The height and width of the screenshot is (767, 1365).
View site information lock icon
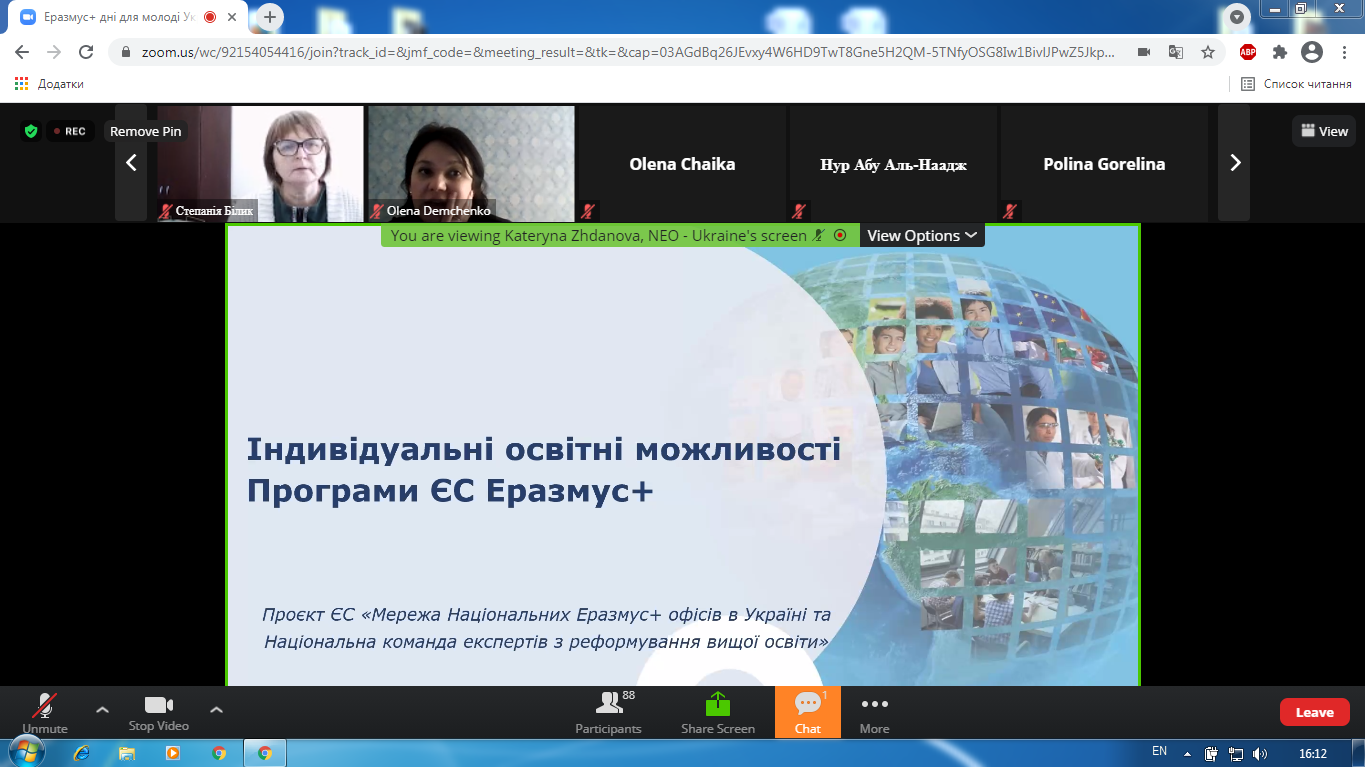(126, 52)
